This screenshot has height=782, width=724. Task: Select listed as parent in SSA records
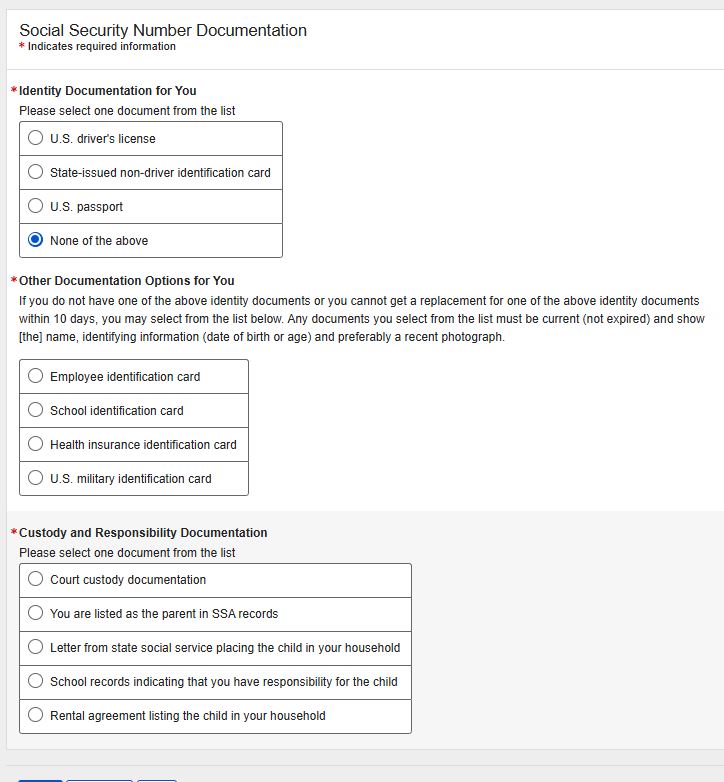point(36,614)
